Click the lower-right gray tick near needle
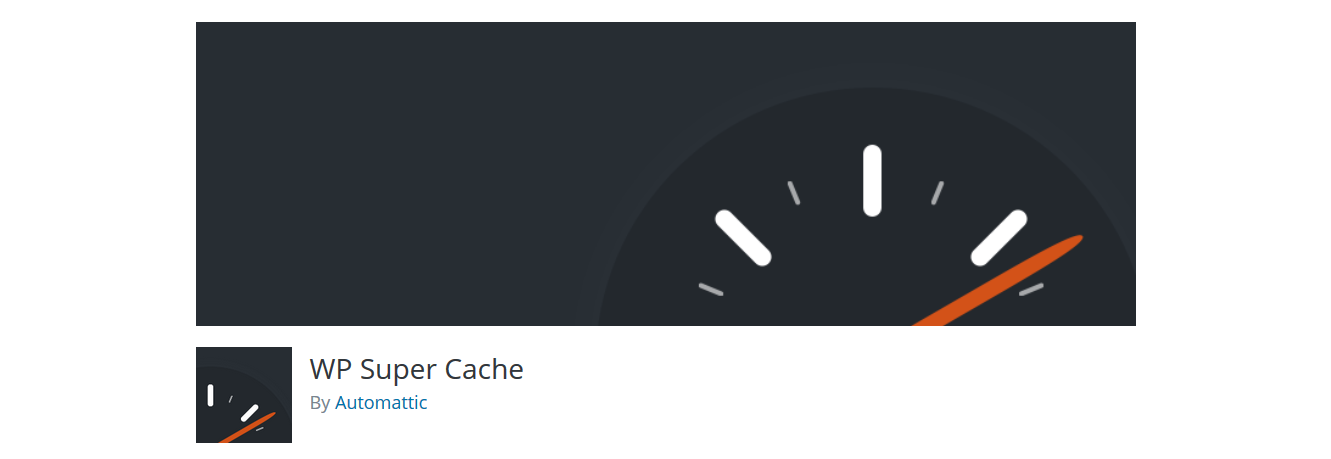1331x459 pixels. click(1031, 289)
